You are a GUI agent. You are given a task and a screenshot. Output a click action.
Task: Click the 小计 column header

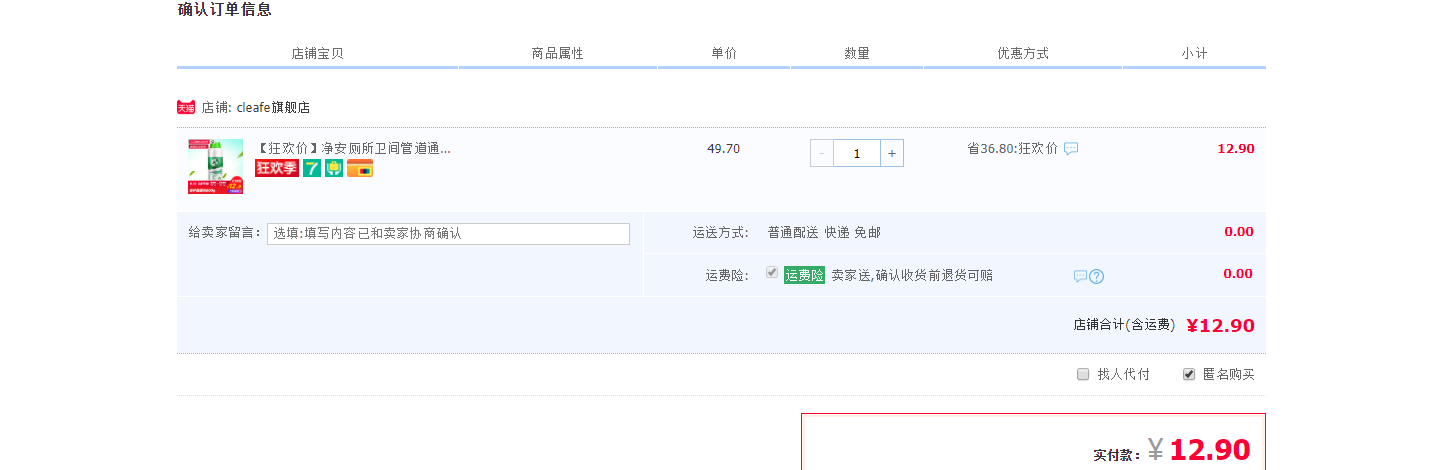click(1194, 53)
